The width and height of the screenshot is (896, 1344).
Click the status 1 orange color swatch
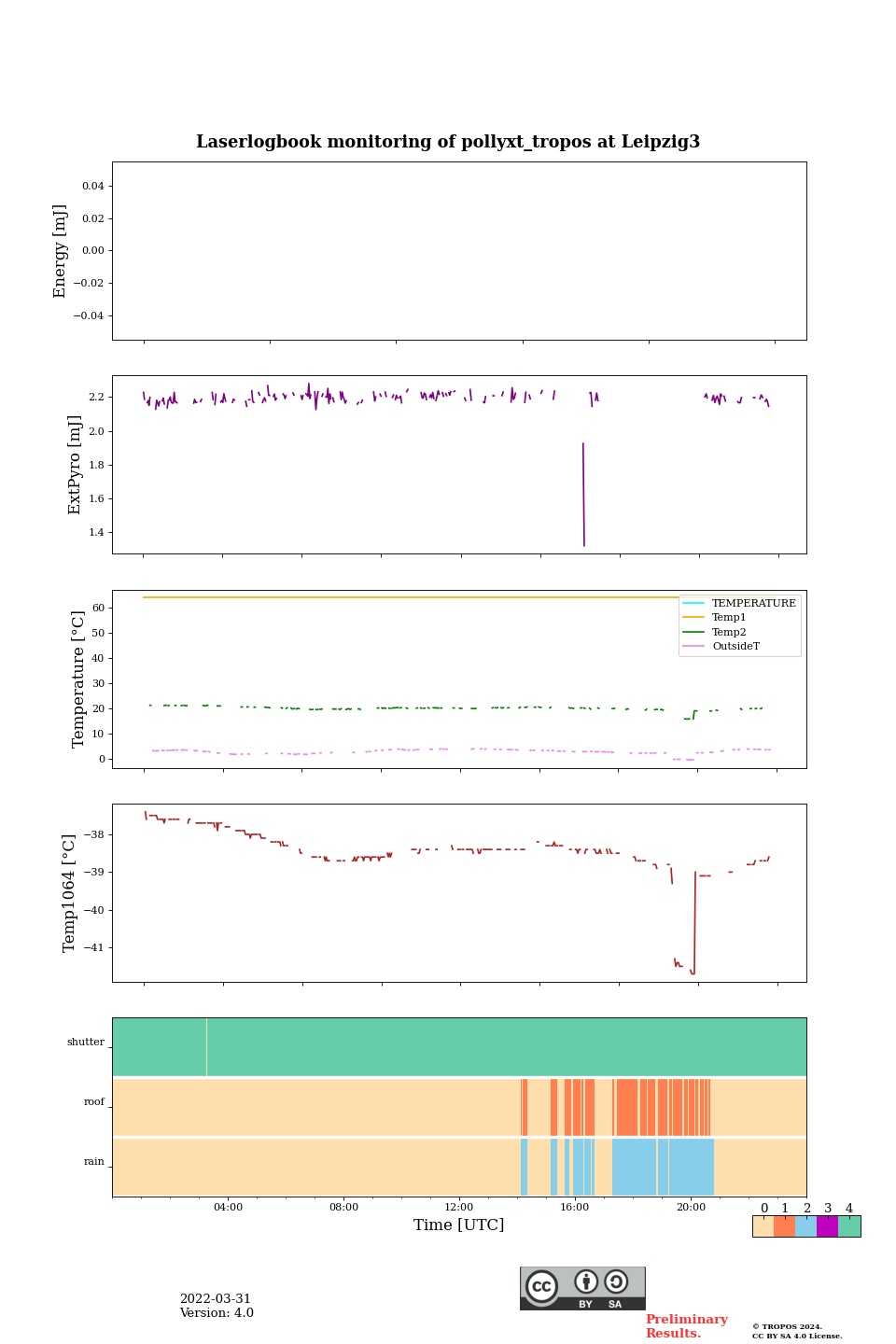point(784,1226)
